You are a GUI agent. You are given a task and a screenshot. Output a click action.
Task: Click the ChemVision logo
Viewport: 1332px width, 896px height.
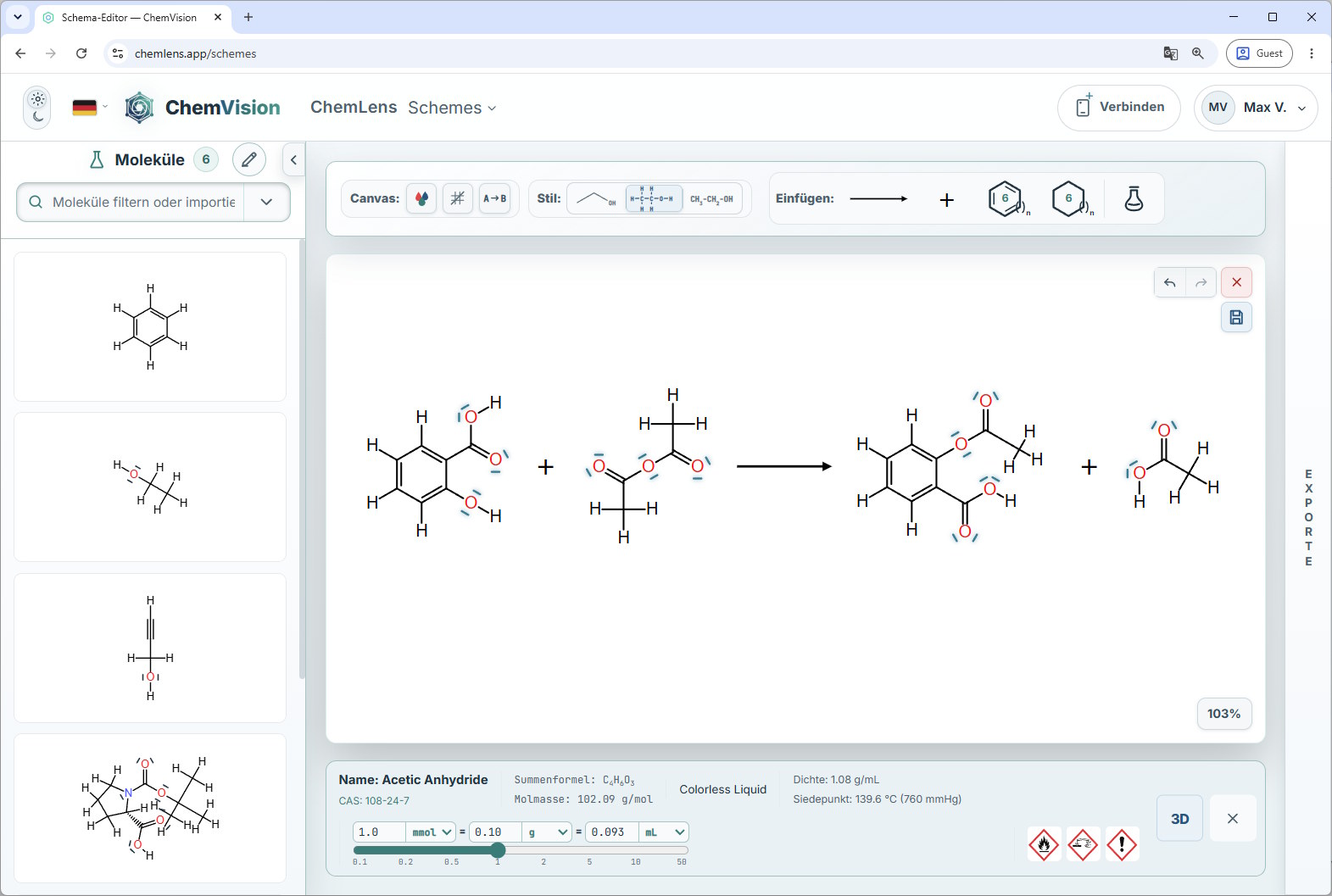(x=202, y=108)
